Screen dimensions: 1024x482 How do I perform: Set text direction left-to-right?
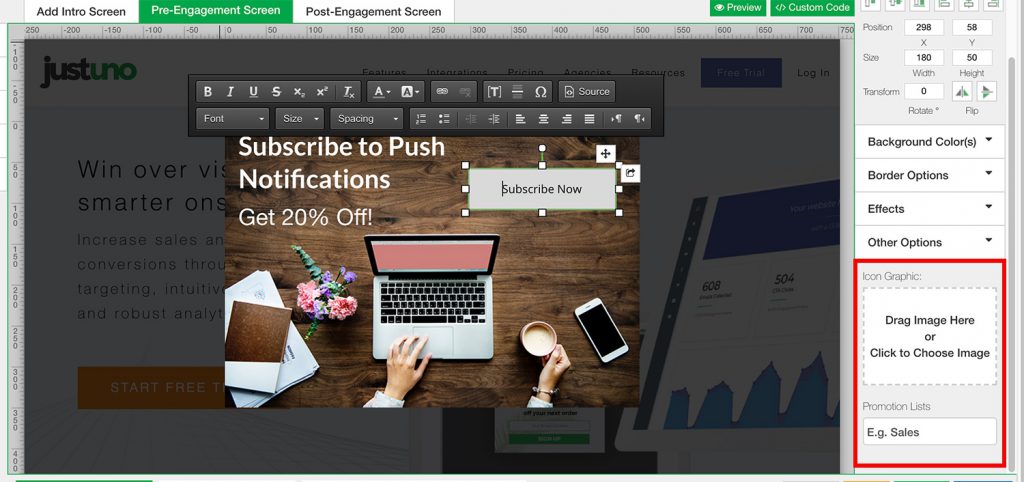point(616,119)
